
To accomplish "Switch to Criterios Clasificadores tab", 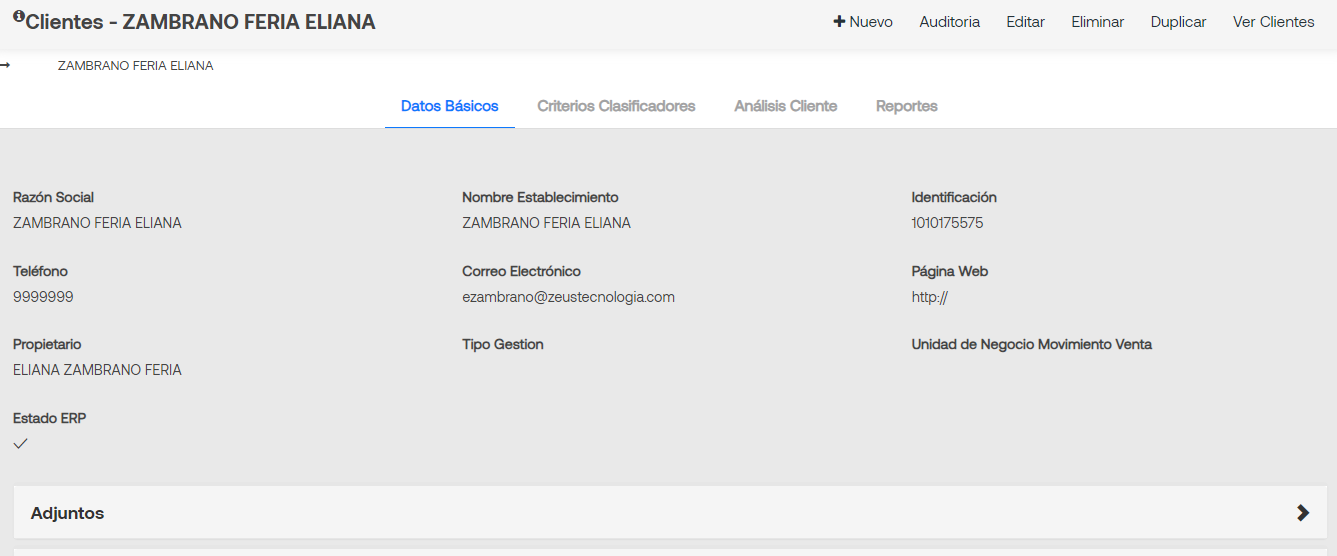I will click(x=616, y=106).
